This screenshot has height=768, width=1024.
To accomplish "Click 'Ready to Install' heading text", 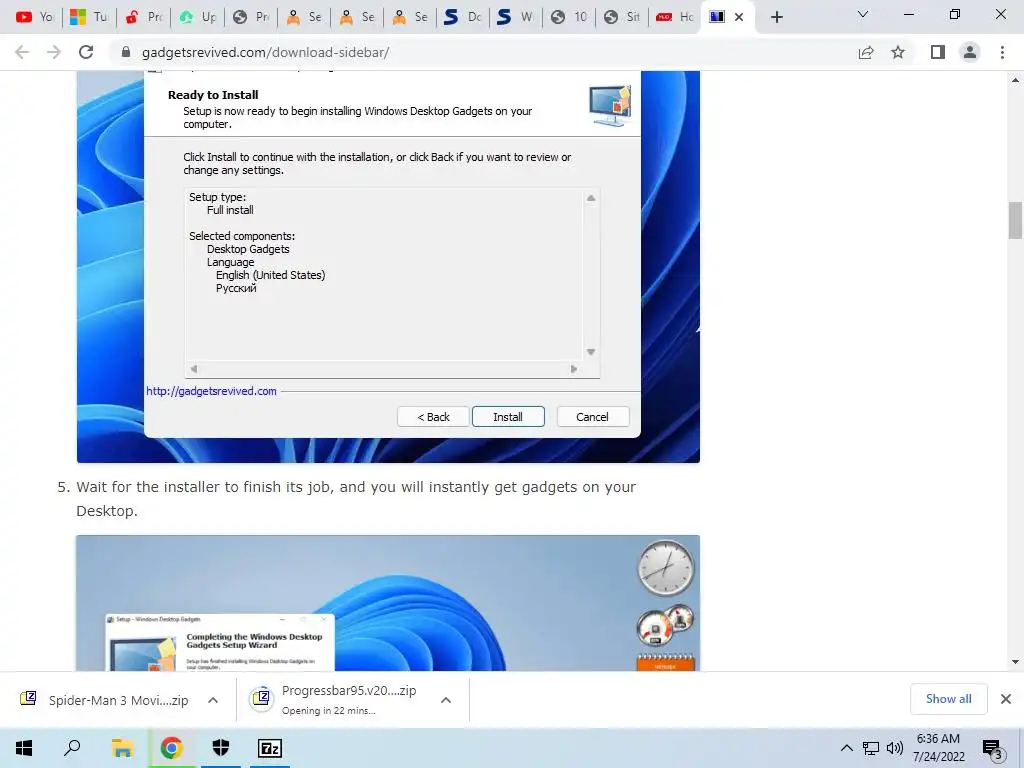I will coord(213,95).
